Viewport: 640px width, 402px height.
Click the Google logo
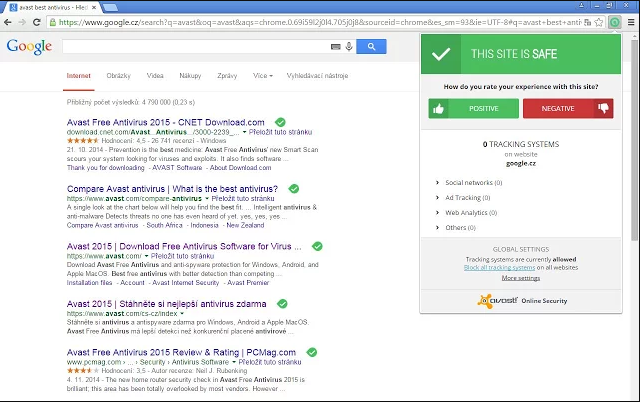pyautogui.click(x=29, y=47)
